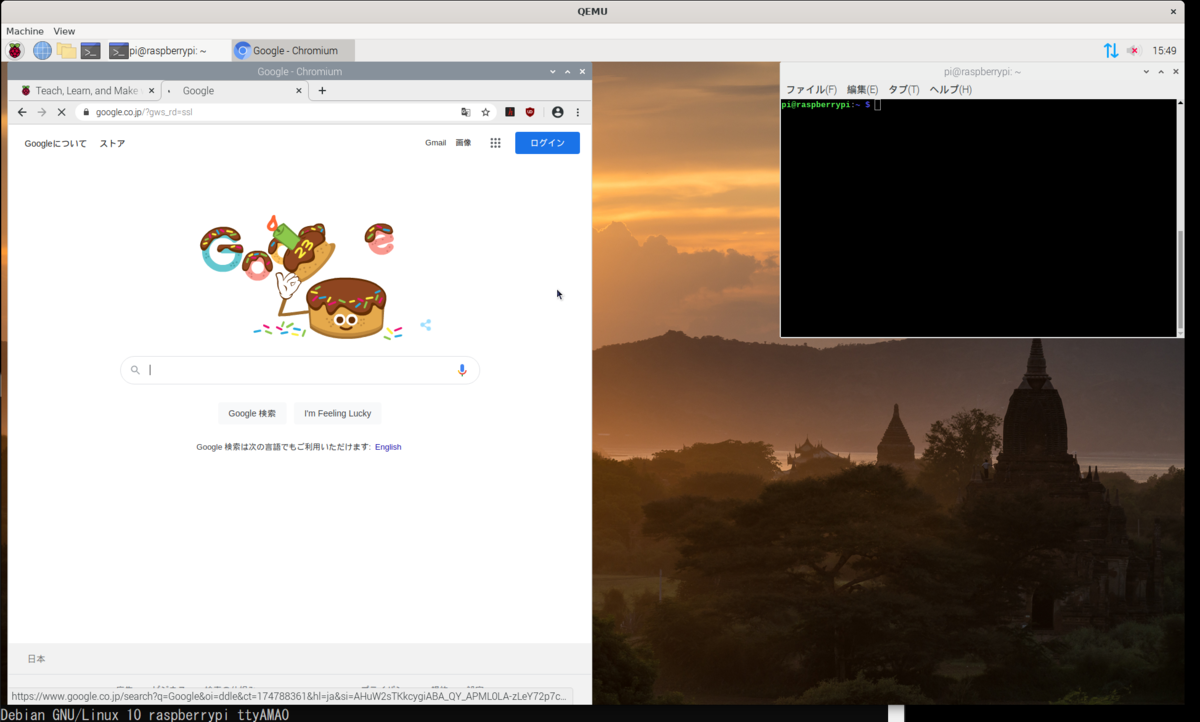
Task: Open the Google apps grid icon
Action: click(x=495, y=143)
